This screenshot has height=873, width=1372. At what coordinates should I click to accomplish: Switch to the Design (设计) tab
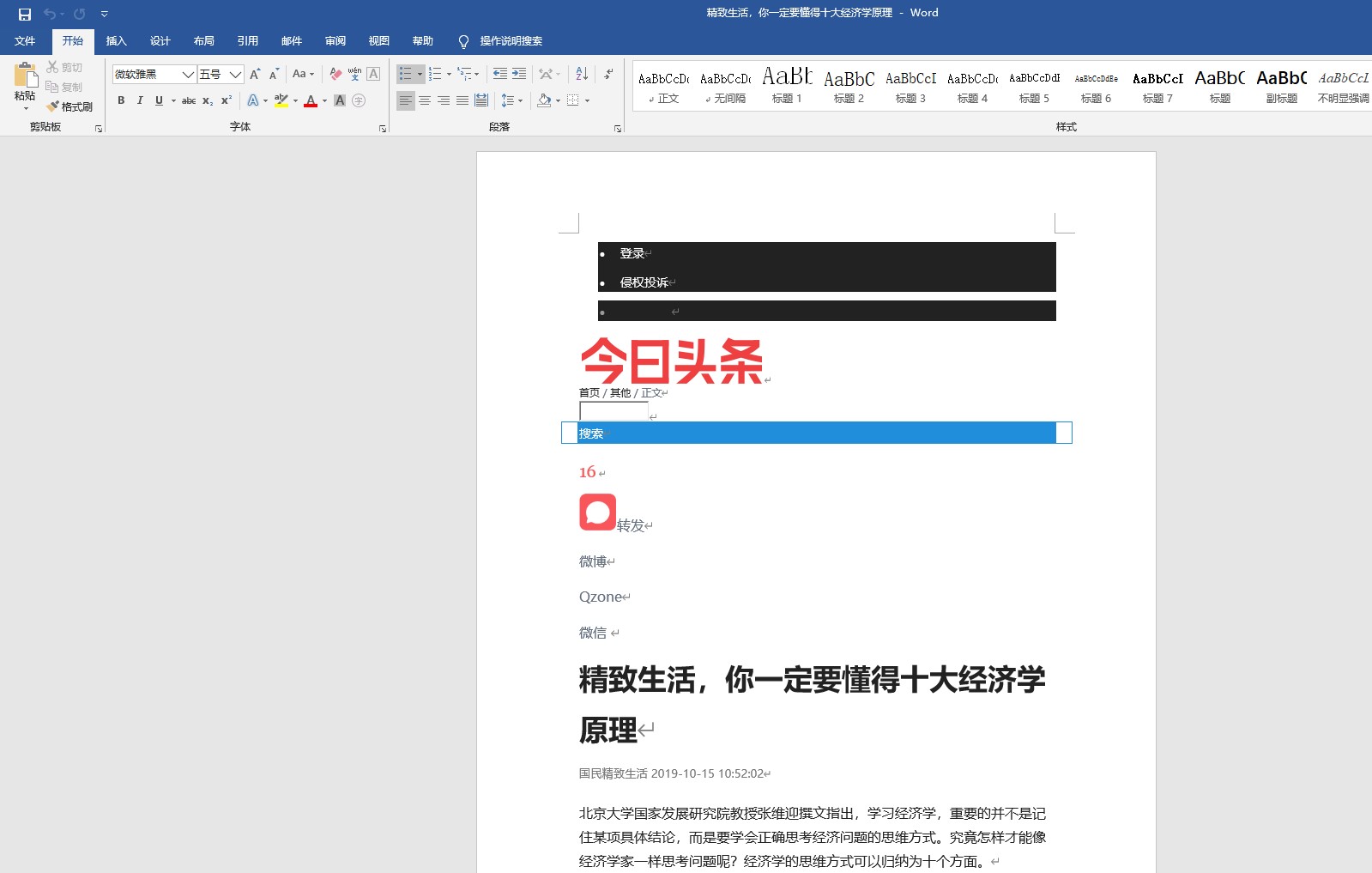click(x=160, y=41)
